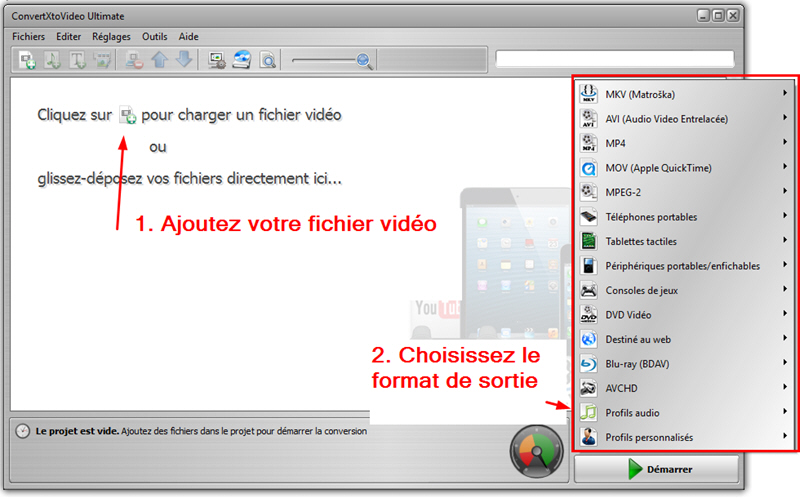Expand the DVD Vidéo submenu arrow
This screenshot has width=800, height=498.
[x=785, y=313]
